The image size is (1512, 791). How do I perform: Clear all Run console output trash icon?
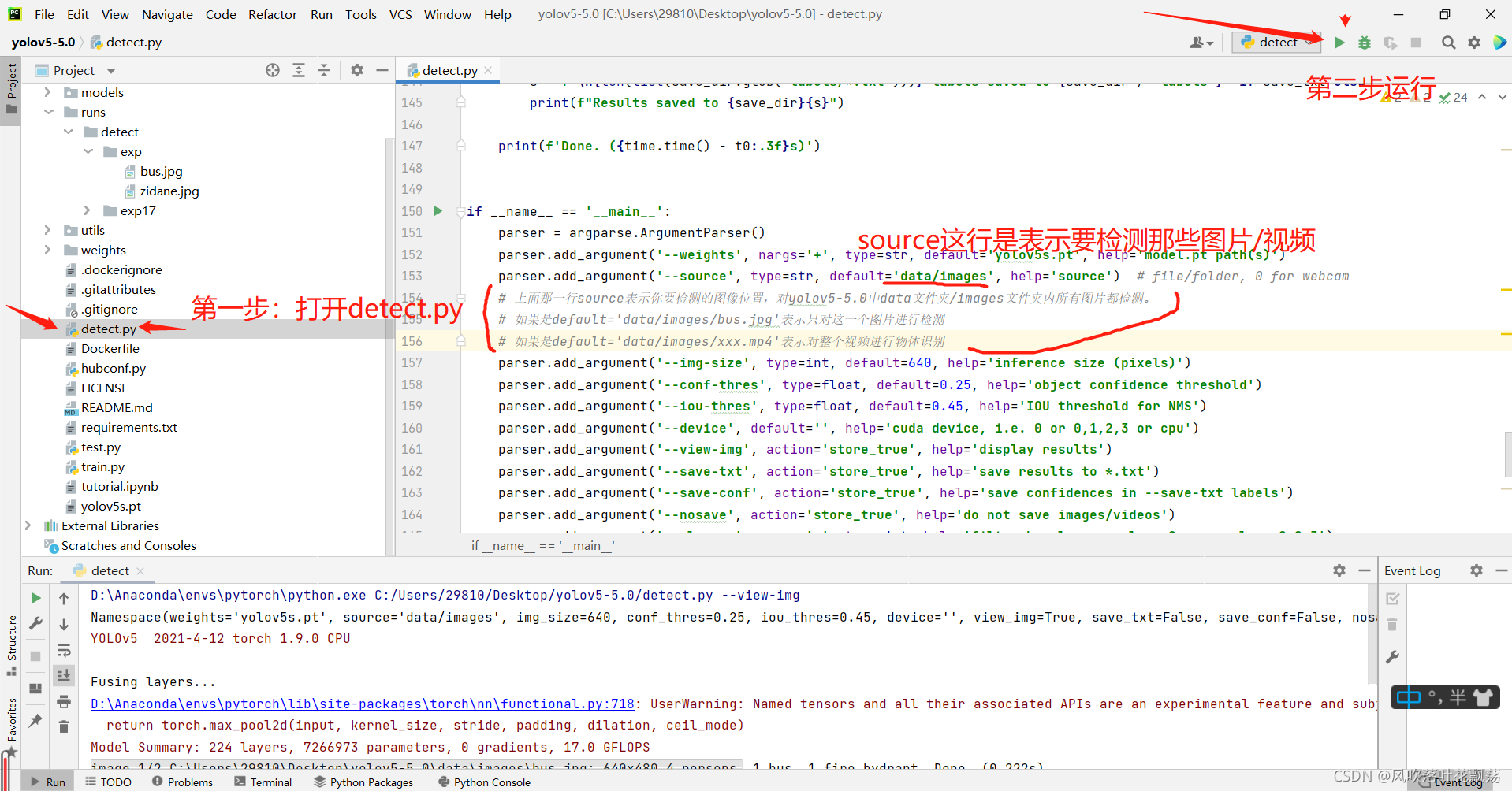tap(64, 726)
